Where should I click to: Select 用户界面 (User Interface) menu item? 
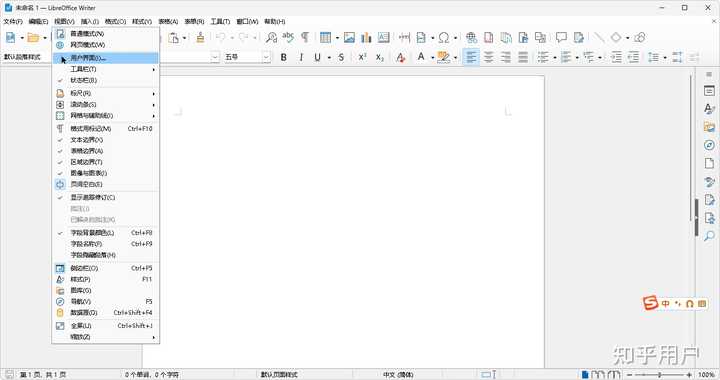[106, 58]
